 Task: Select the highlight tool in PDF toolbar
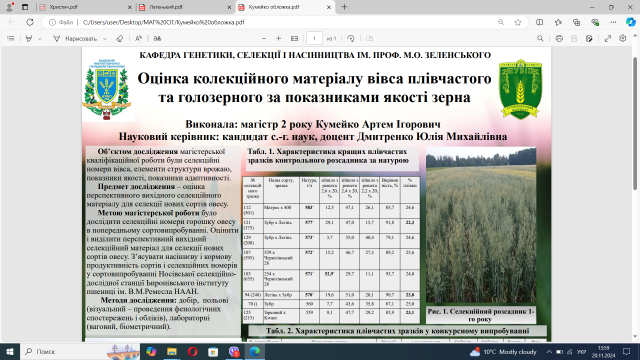point(29,38)
